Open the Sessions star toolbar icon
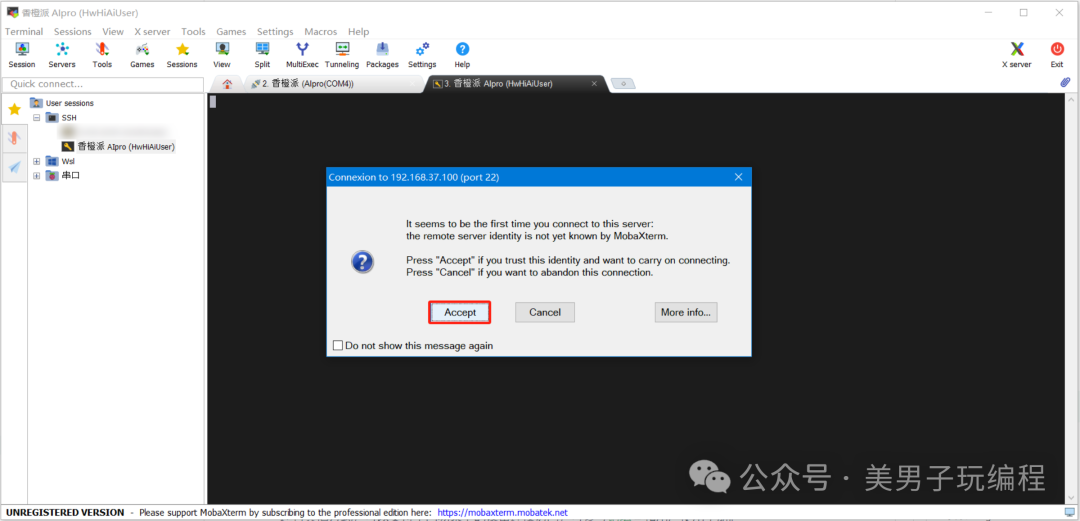1080x521 pixels. [182, 54]
